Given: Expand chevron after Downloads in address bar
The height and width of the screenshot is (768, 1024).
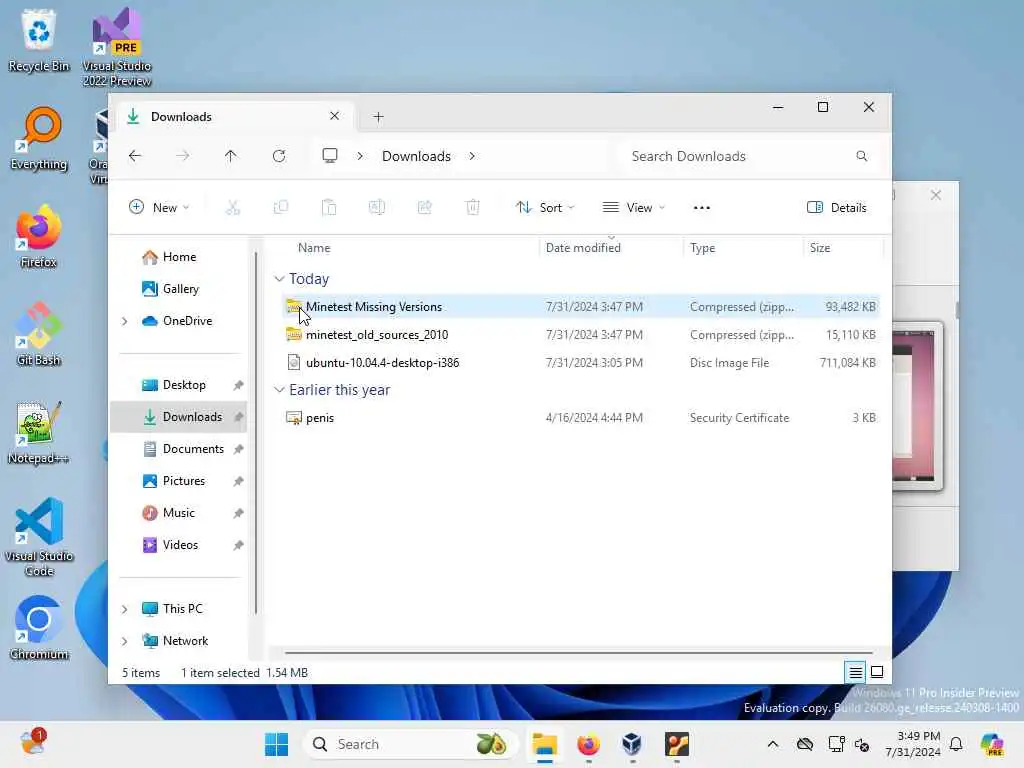Looking at the screenshot, I should click(x=472, y=156).
